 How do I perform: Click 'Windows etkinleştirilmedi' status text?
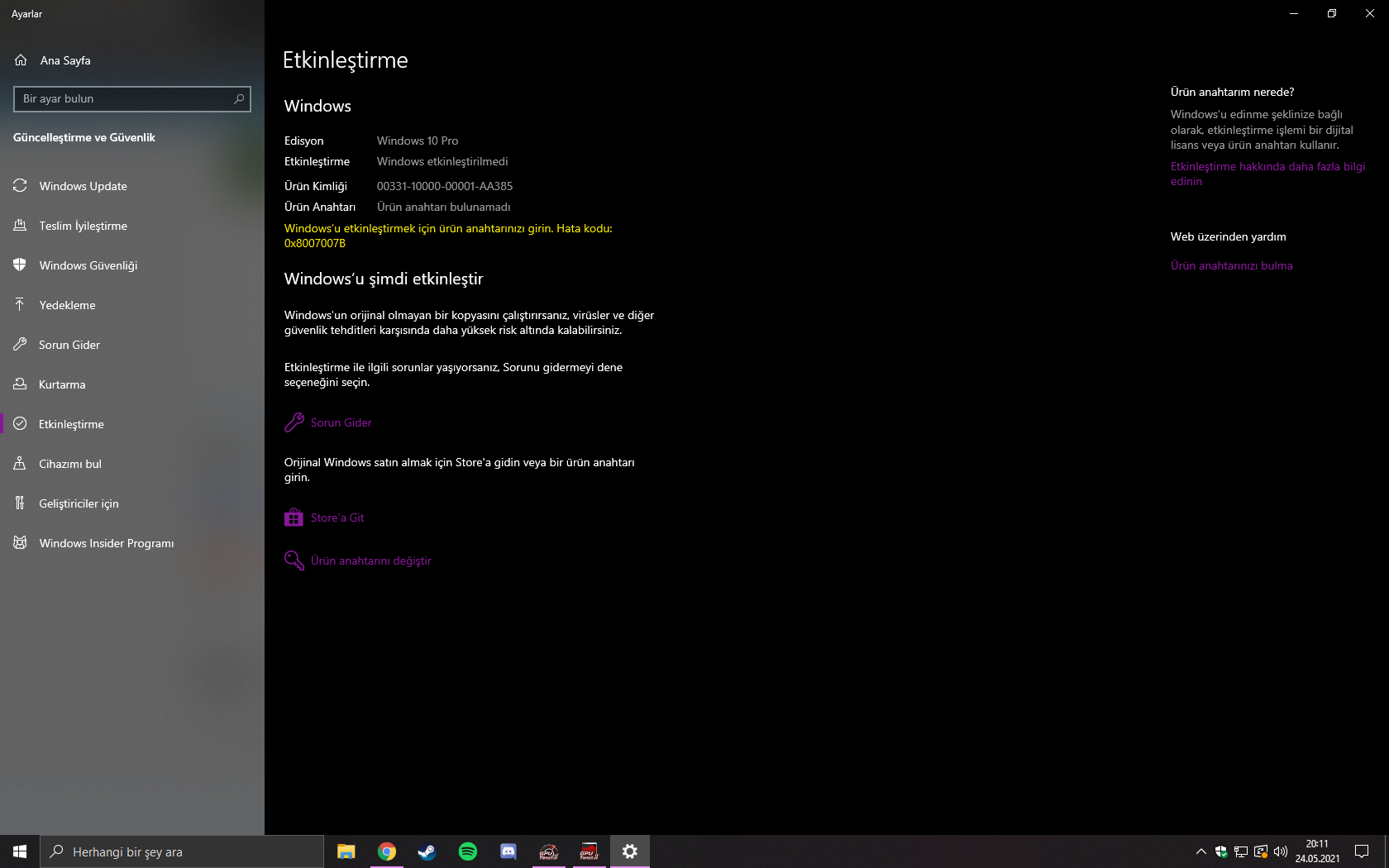(442, 161)
